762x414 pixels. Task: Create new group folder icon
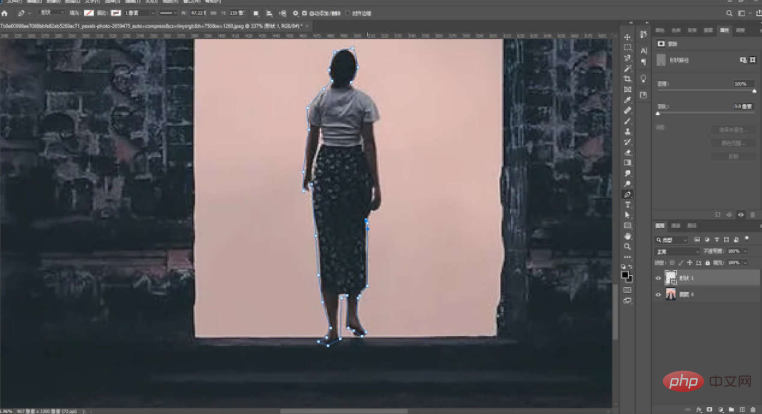coord(731,410)
